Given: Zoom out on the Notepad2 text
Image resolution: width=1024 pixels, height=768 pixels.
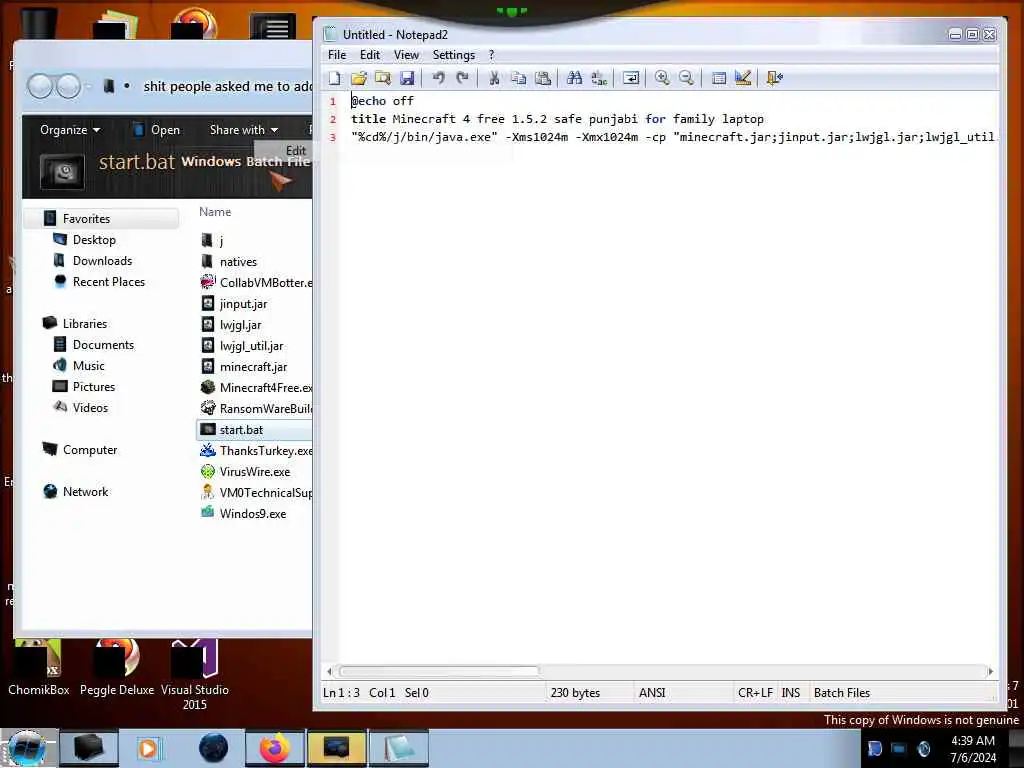Looking at the screenshot, I should coord(686,78).
